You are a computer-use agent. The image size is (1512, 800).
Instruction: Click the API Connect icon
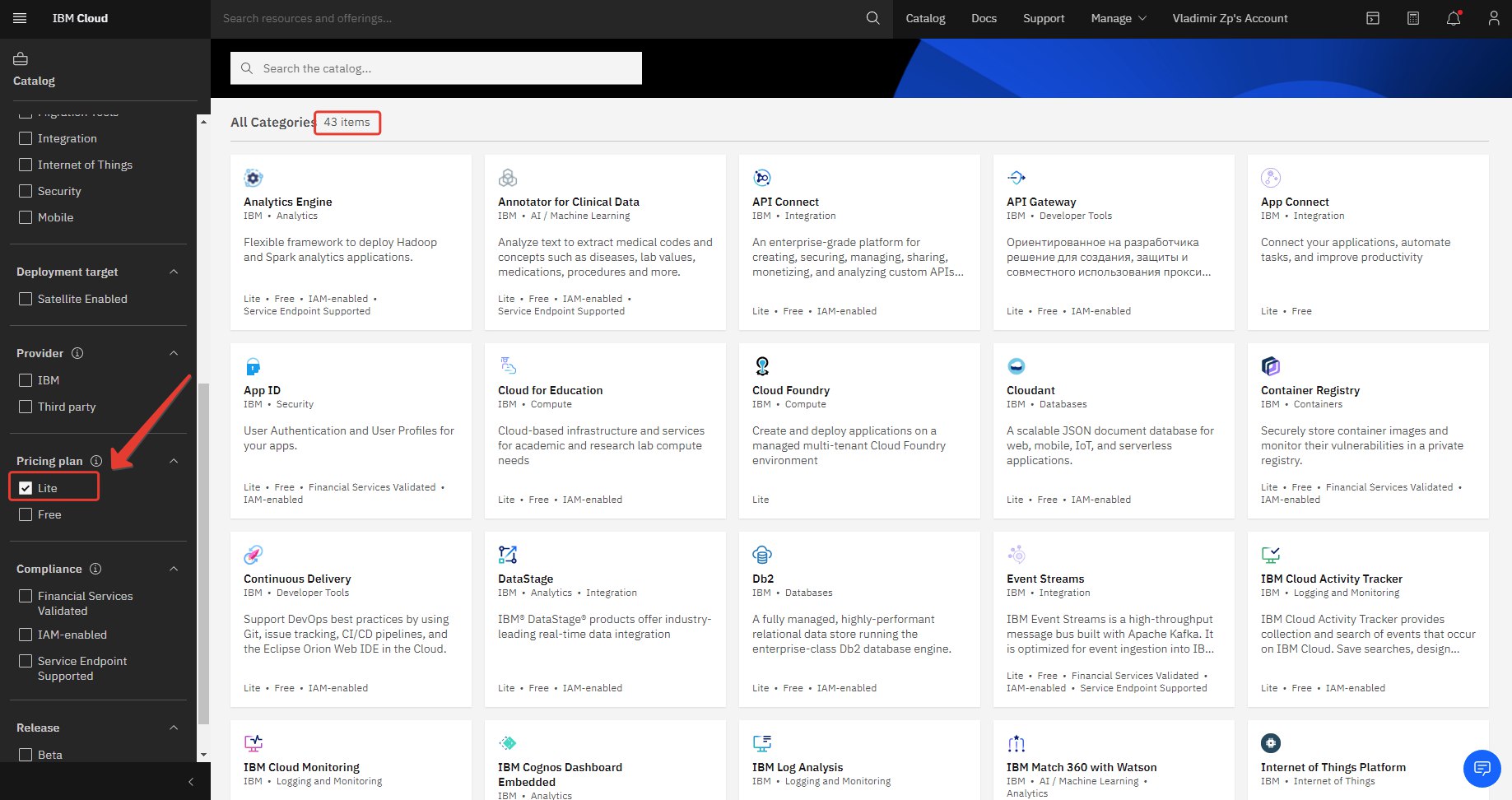tap(762, 178)
